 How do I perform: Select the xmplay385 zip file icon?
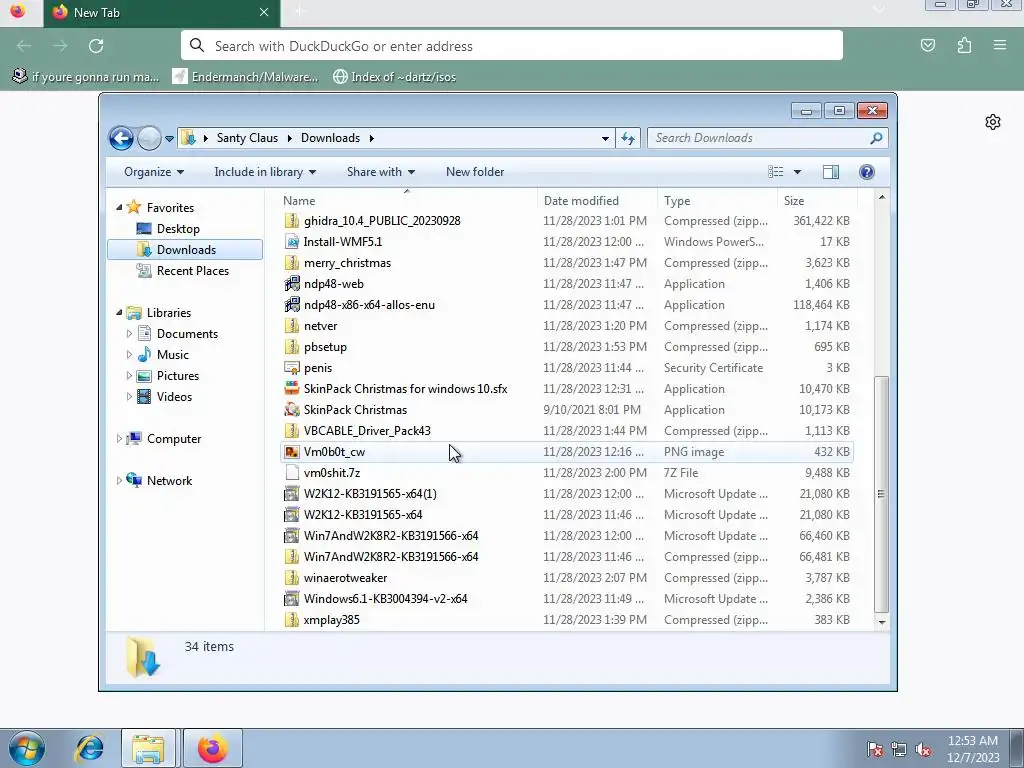point(292,620)
